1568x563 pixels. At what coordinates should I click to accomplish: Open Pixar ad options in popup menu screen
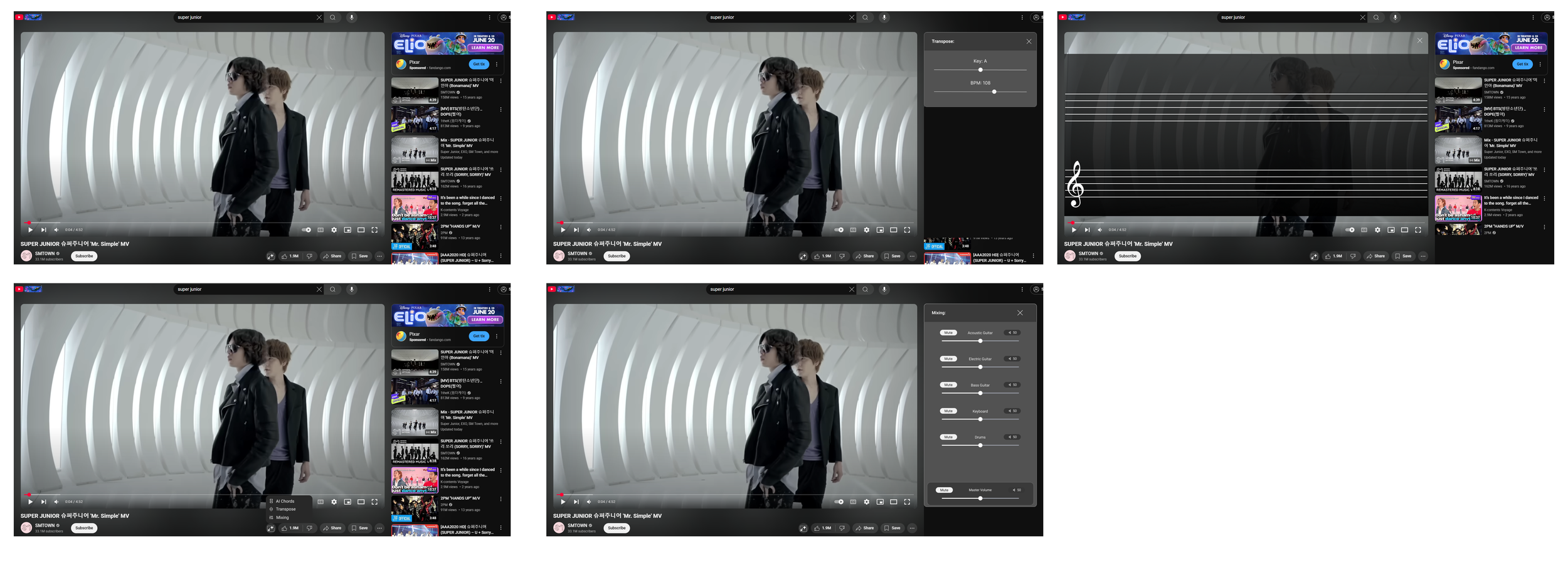(x=497, y=336)
